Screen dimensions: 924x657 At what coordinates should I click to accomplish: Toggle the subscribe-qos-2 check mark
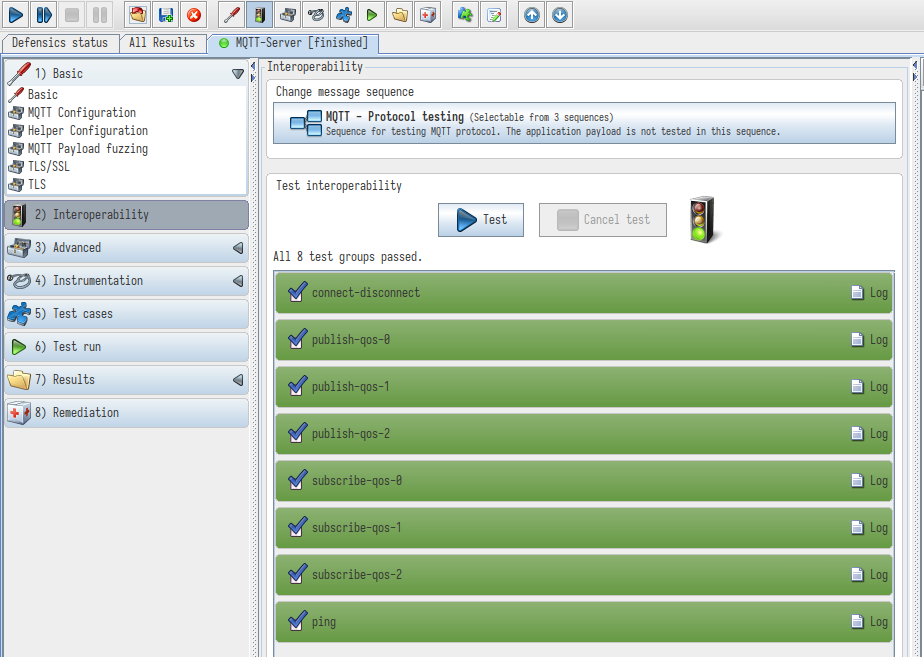click(x=298, y=573)
